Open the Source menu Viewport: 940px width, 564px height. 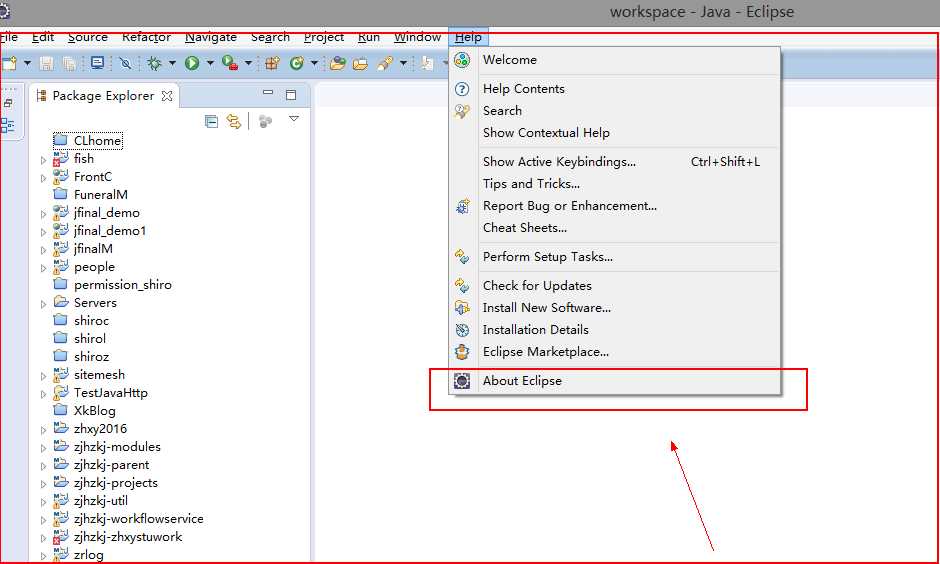click(88, 37)
